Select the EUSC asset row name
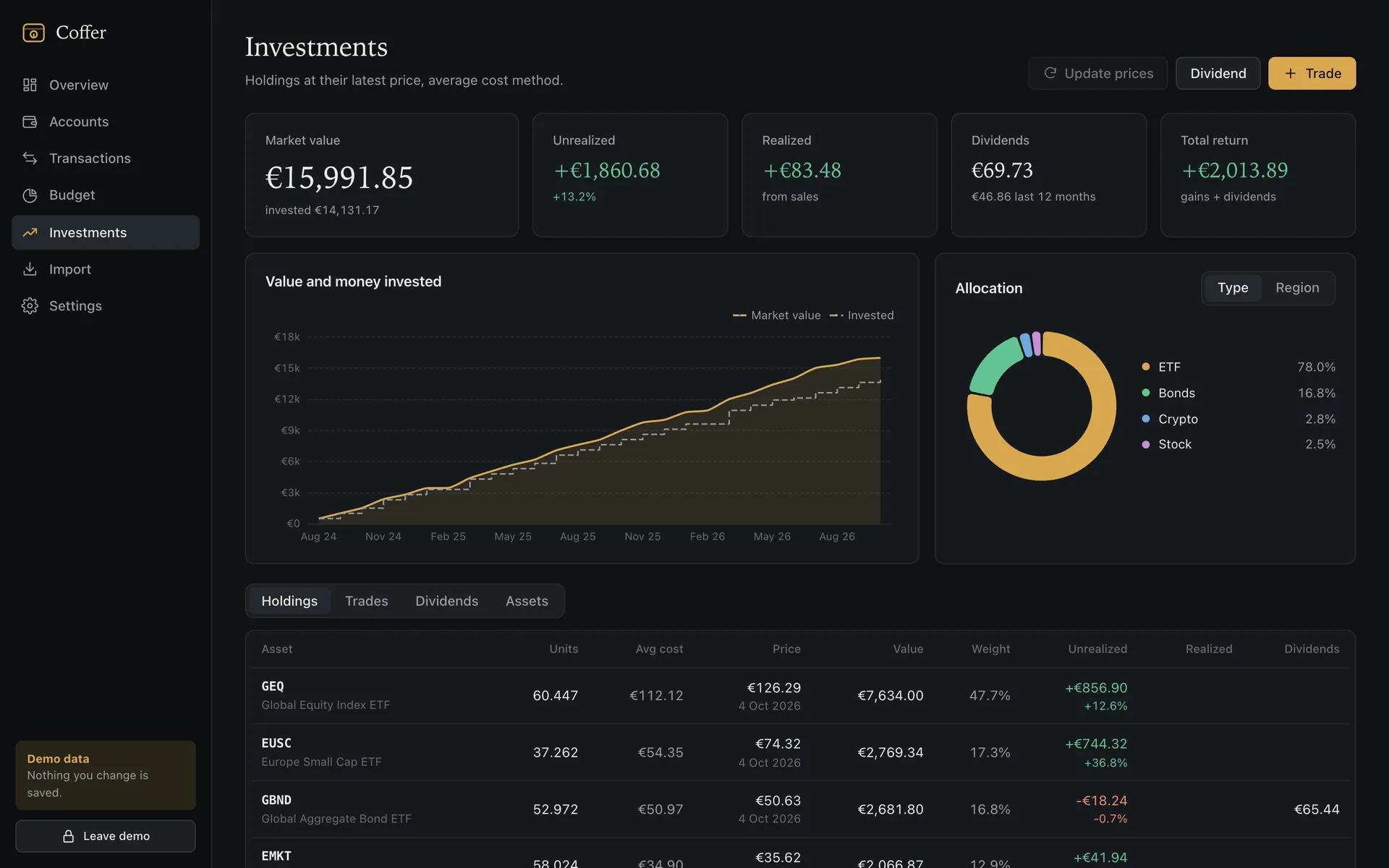The width and height of the screenshot is (1389, 868). tap(276, 743)
